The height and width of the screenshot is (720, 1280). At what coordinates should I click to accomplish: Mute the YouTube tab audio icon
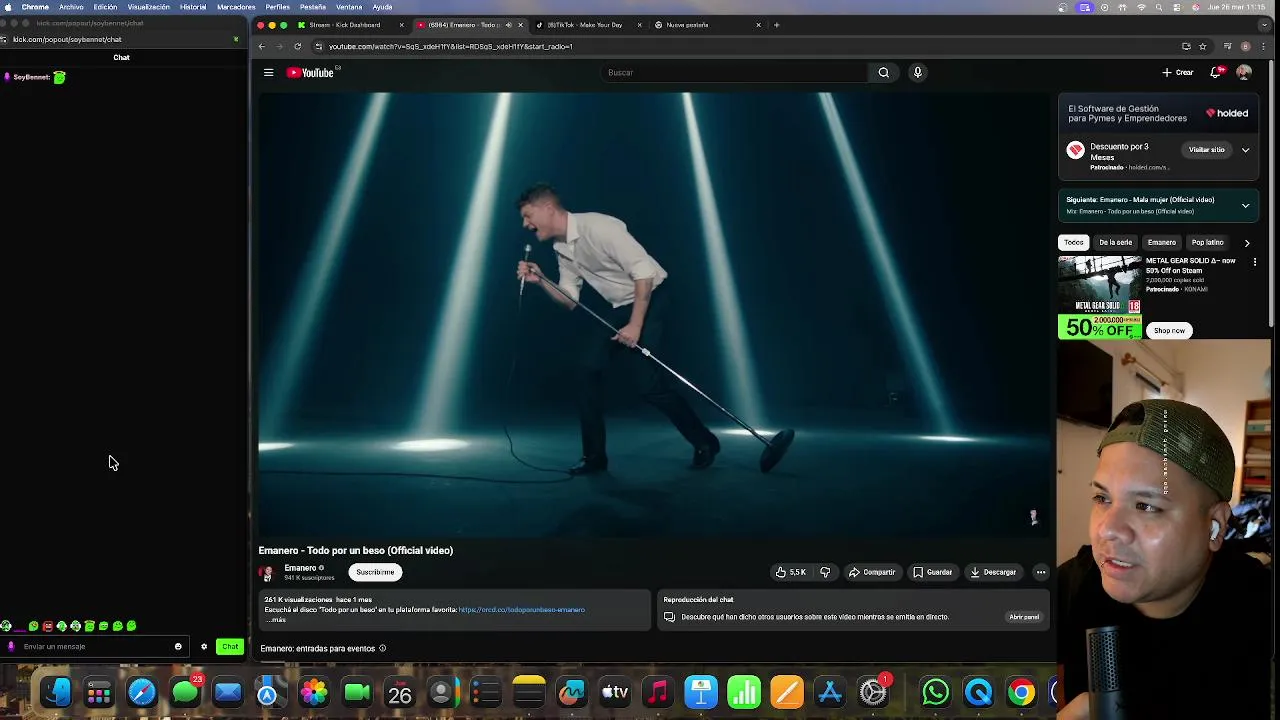tap(508, 25)
